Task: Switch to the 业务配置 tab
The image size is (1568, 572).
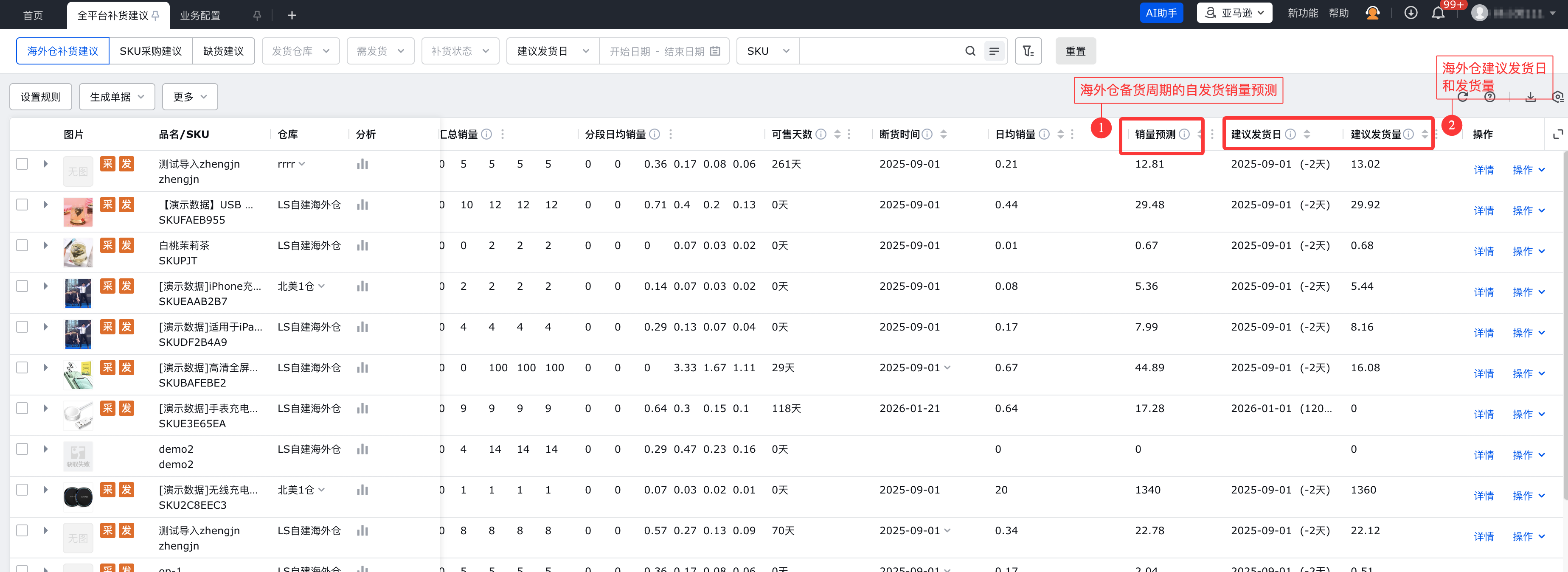Action: tap(200, 15)
